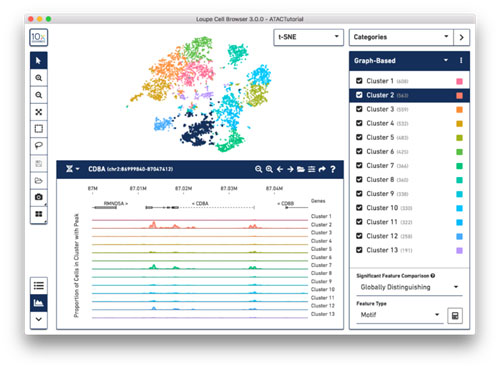This screenshot has height=370, width=500.
Task: Click the help question mark in peak viewer
Action: [x=333, y=169]
